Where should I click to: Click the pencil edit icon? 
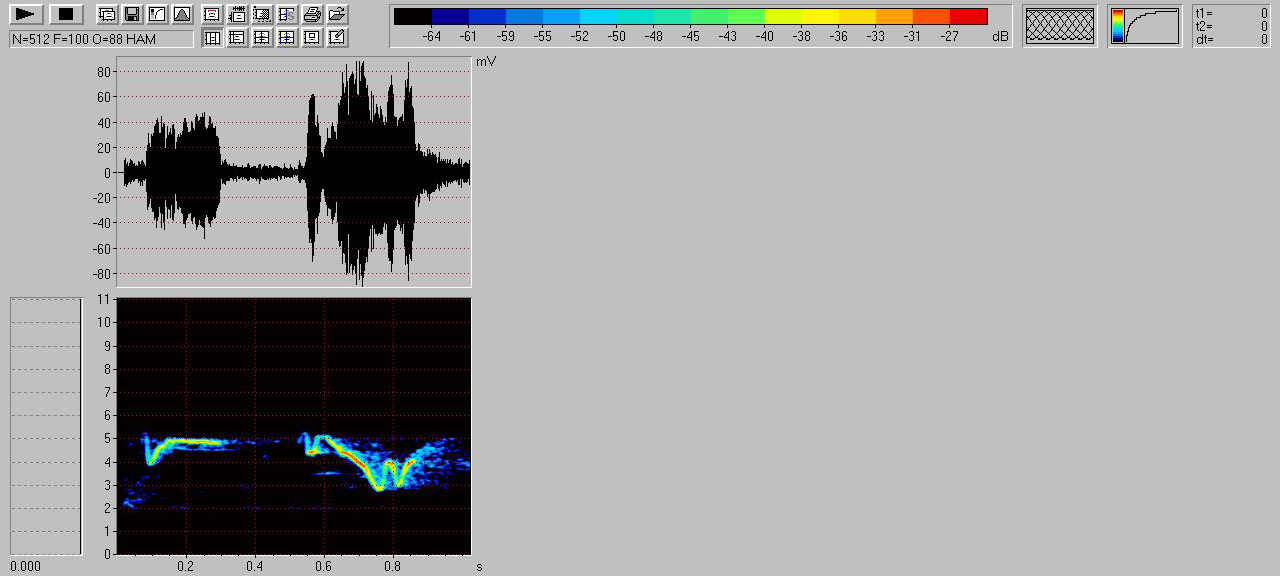(337, 38)
